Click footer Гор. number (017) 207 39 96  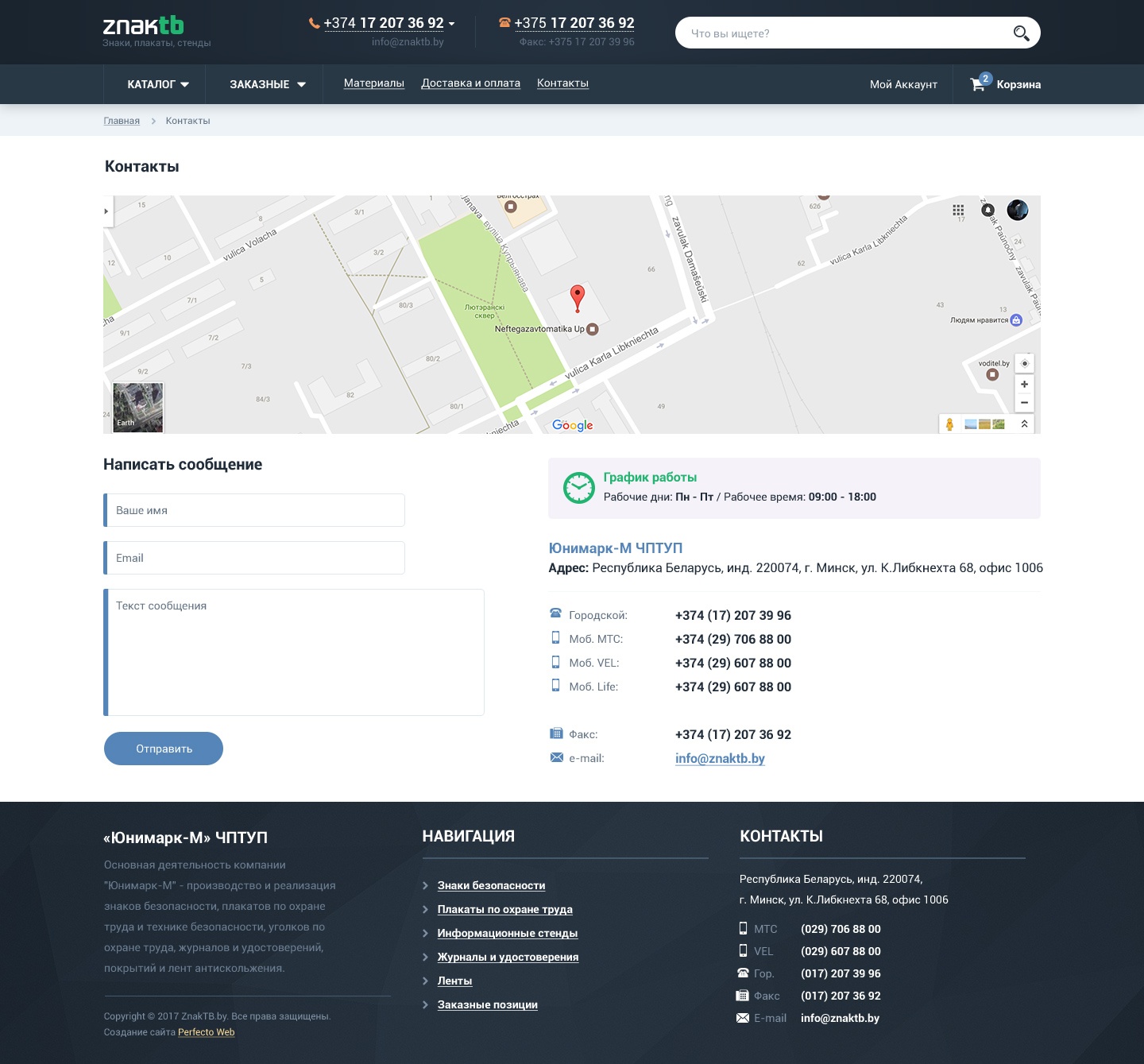point(841,973)
